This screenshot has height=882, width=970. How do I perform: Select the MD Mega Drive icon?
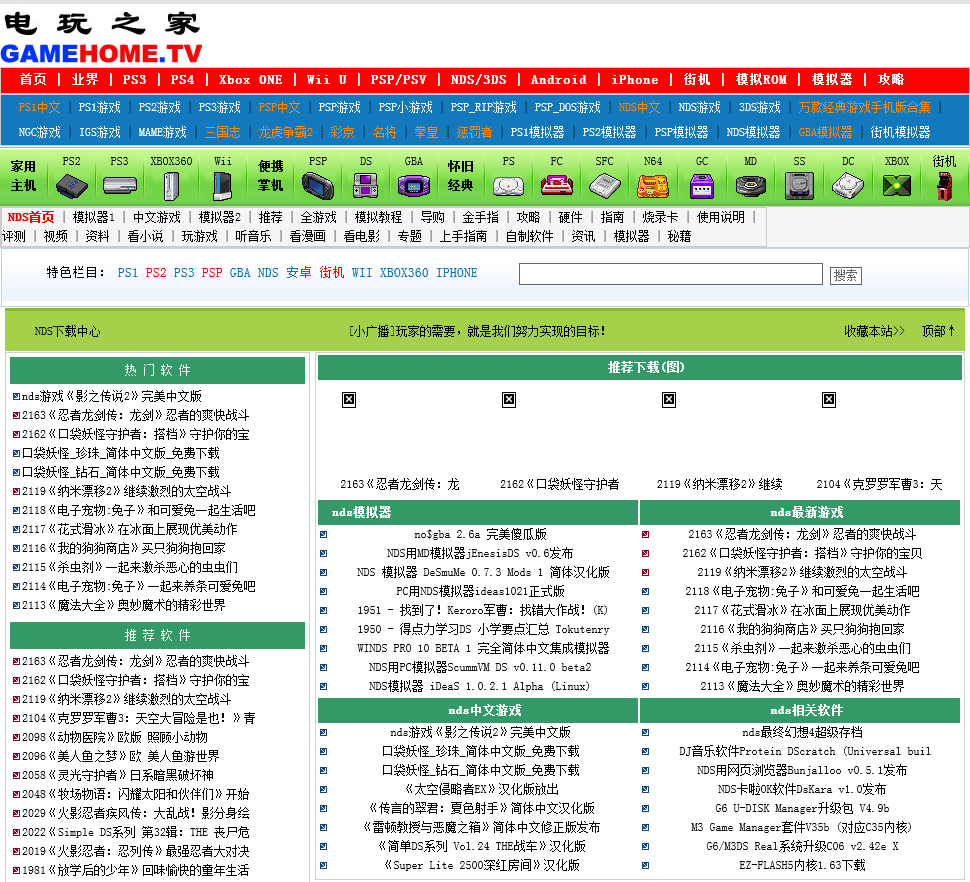click(x=750, y=186)
